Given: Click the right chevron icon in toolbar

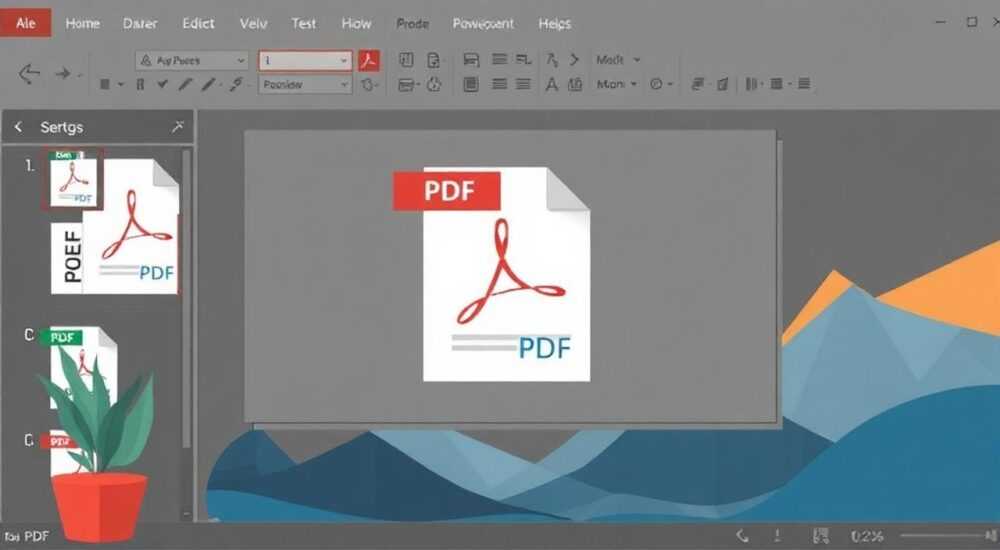Looking at the screenshot, I should coord(575,59).
